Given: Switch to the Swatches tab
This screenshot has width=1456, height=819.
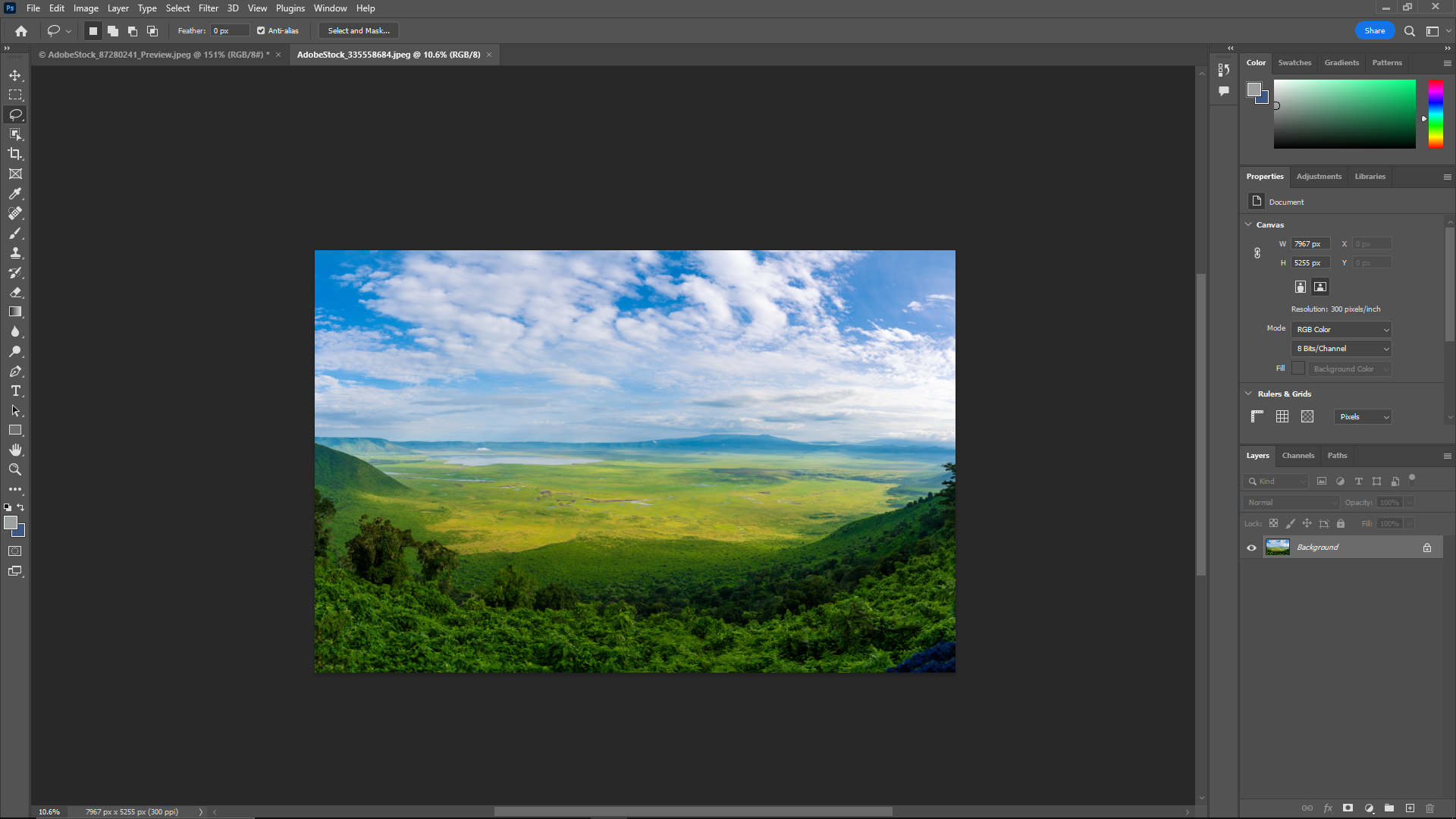Looking at the screenshot, I should (x=1294, y=63).
